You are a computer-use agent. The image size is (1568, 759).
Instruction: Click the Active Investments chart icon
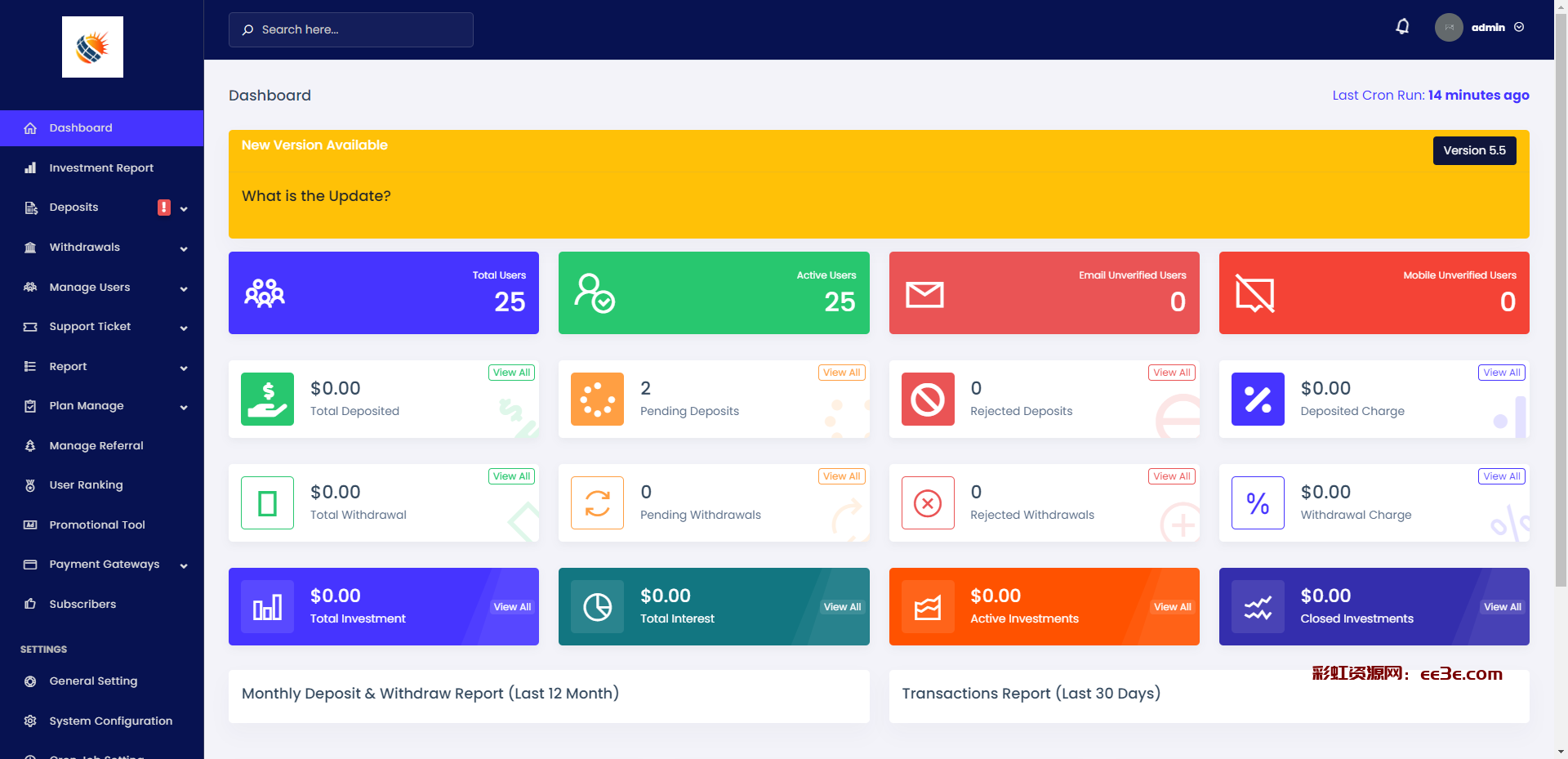pos(928,606)
